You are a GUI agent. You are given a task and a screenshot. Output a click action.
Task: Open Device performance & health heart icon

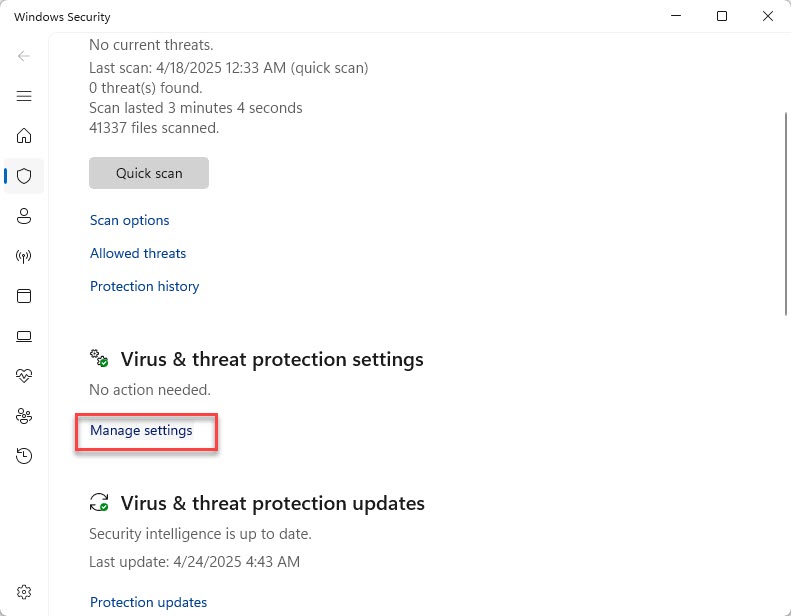[24, 376]
